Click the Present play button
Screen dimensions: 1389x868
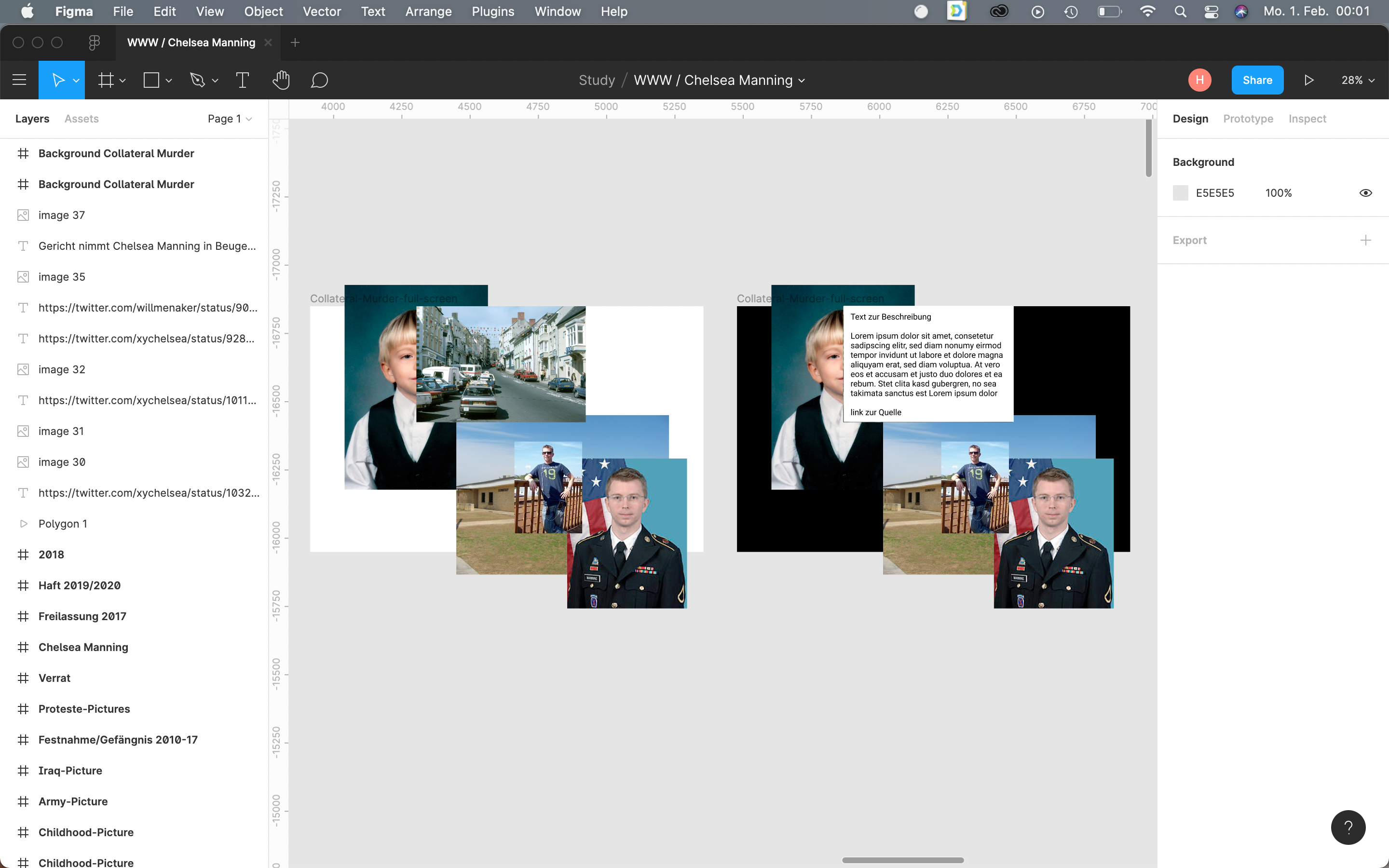tap(1308, 81)
